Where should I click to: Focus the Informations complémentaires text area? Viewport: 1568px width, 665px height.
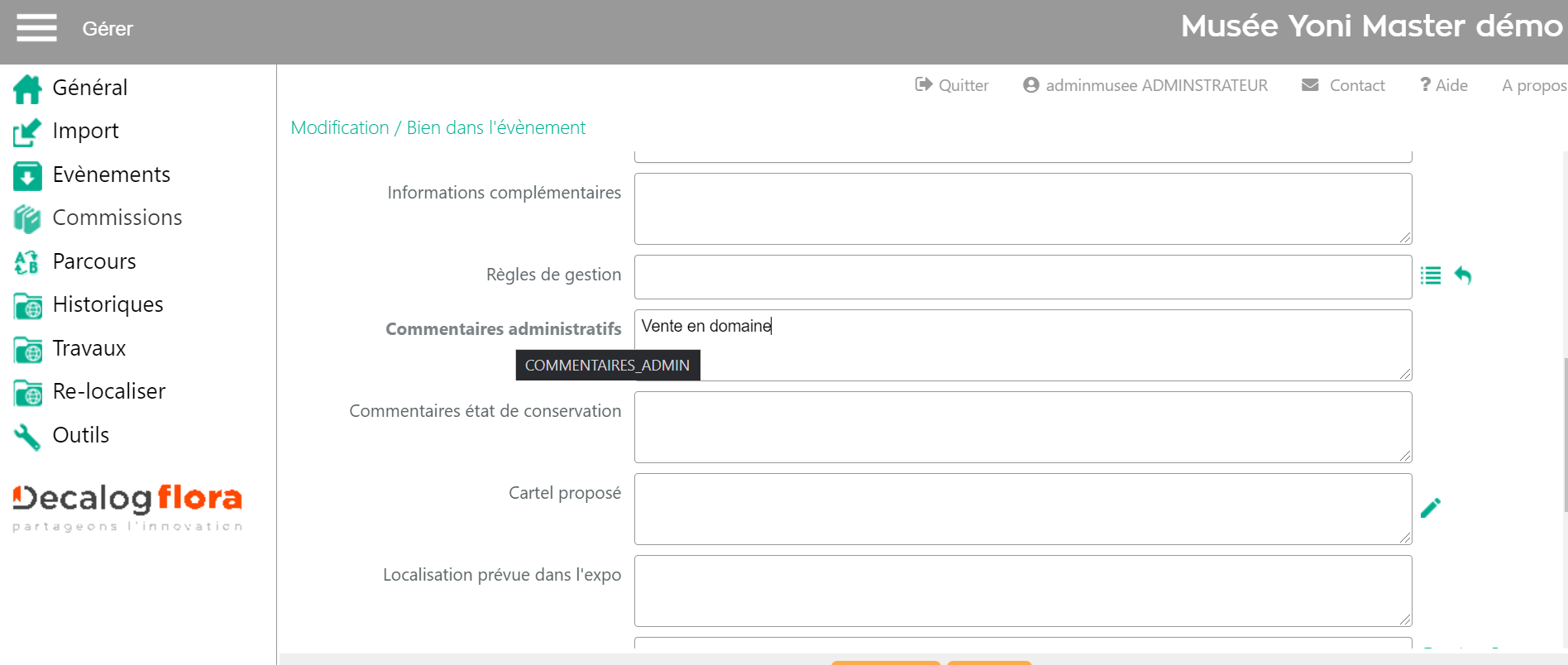(x=1022, y=208)
